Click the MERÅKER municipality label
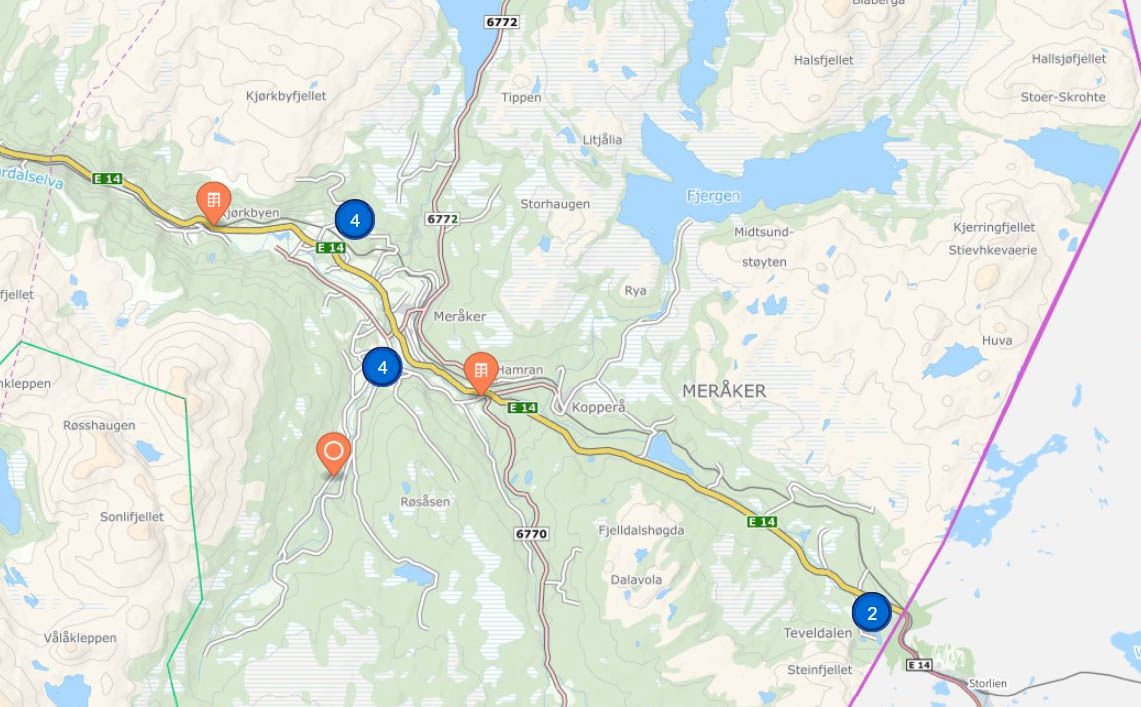Image resolution: width=1141 pixels, height=707 pixels. (x=724, y=391)
